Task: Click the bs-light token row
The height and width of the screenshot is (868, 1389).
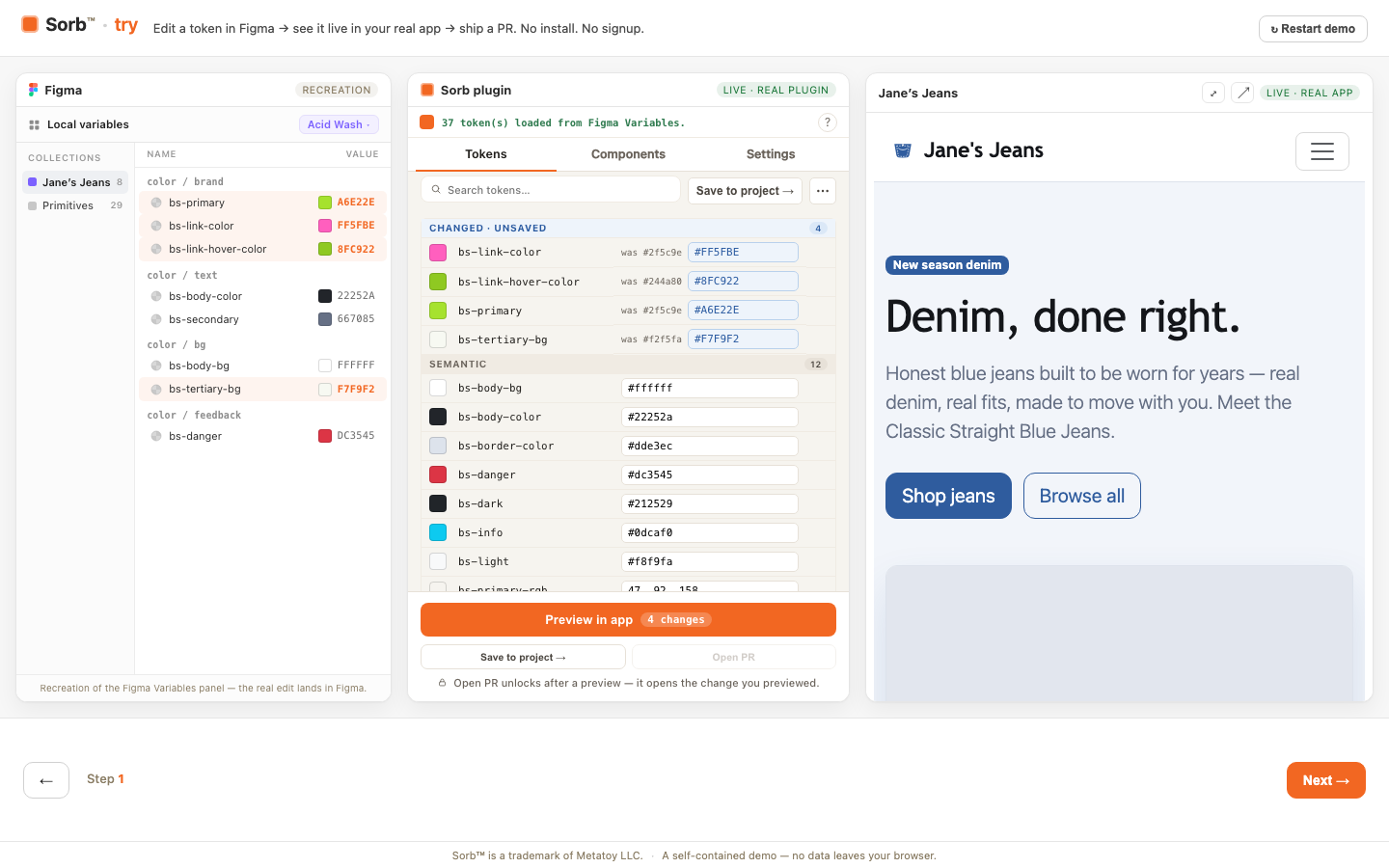Action: point(628,561)
